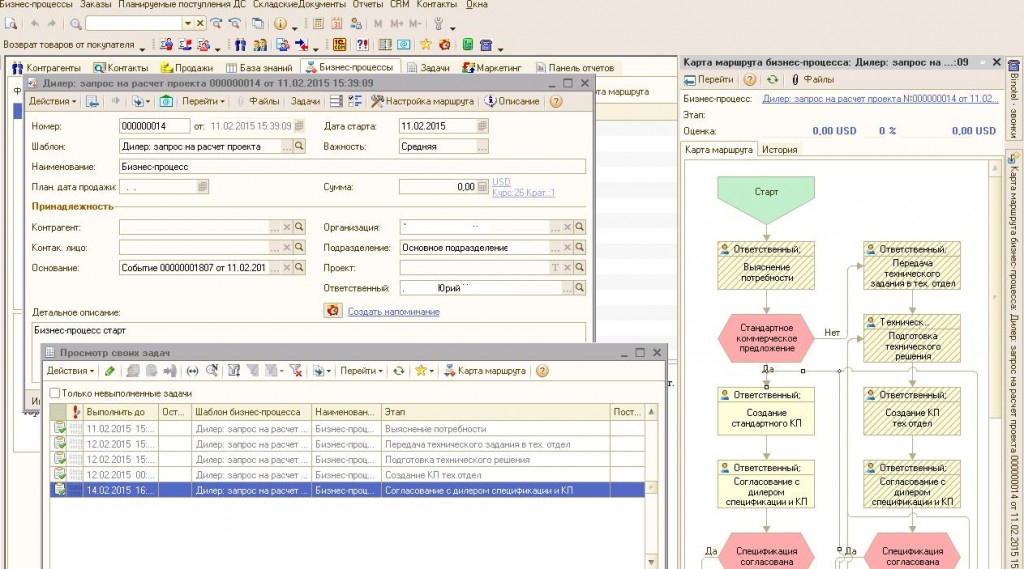Click the Наименование input field
This screenshot has width=1024, height=569.
click(352, 167)
